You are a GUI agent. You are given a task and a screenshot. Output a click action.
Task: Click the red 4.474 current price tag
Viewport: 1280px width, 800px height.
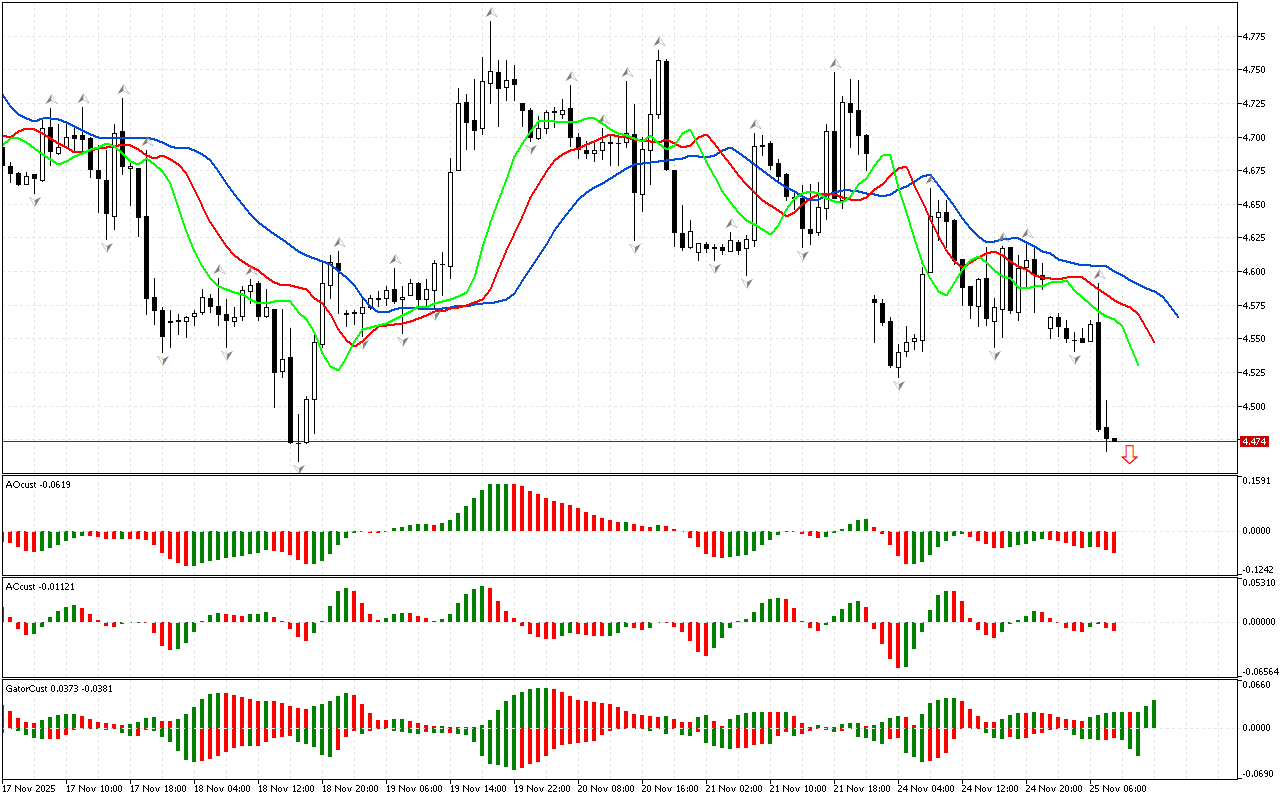[x=1253, y=441]
